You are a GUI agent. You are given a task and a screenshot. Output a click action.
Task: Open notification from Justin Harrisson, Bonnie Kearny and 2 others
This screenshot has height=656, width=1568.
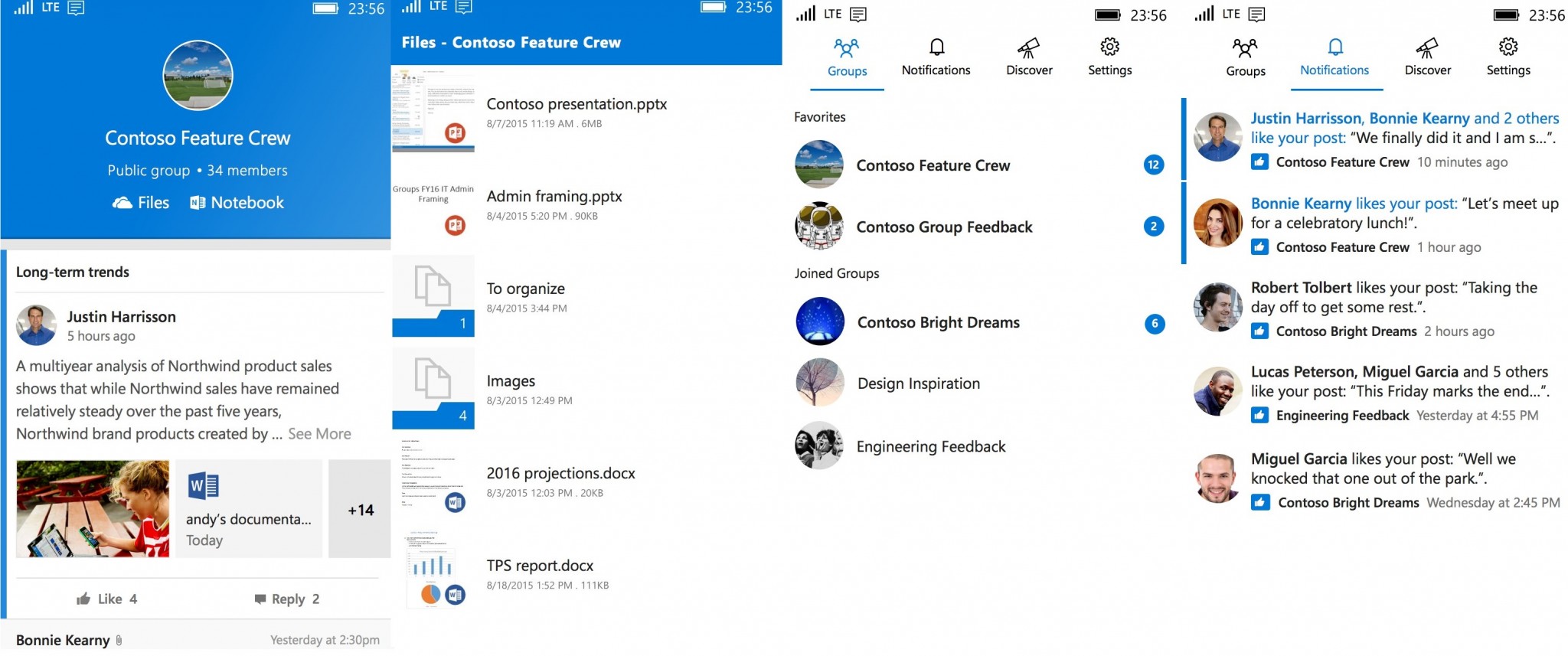pos(1375,139)
